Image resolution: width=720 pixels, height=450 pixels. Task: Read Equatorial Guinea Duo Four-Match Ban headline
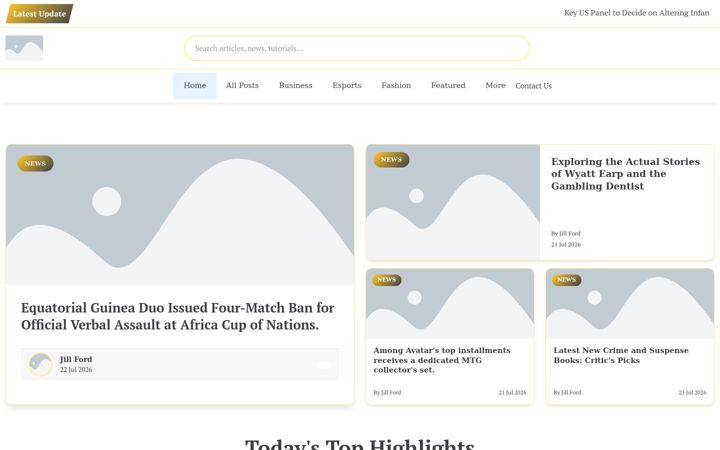pyautogui.click(x=178, y=316)
